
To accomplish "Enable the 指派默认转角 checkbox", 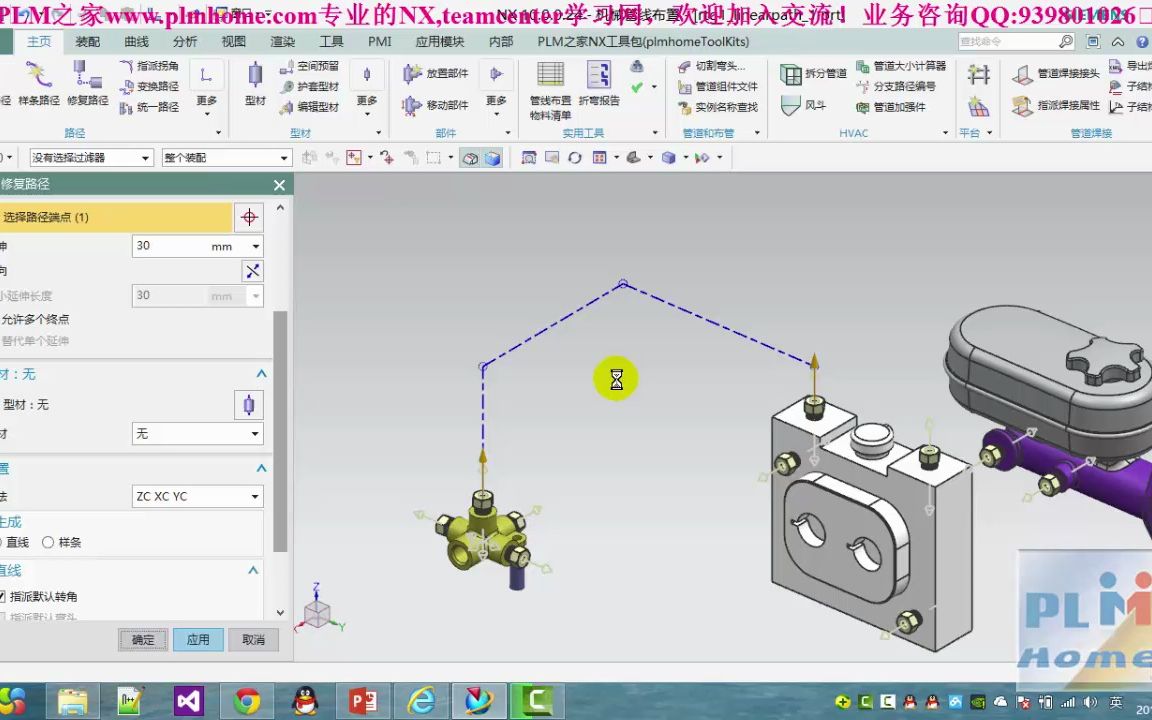I will click(x=2, y=596).
